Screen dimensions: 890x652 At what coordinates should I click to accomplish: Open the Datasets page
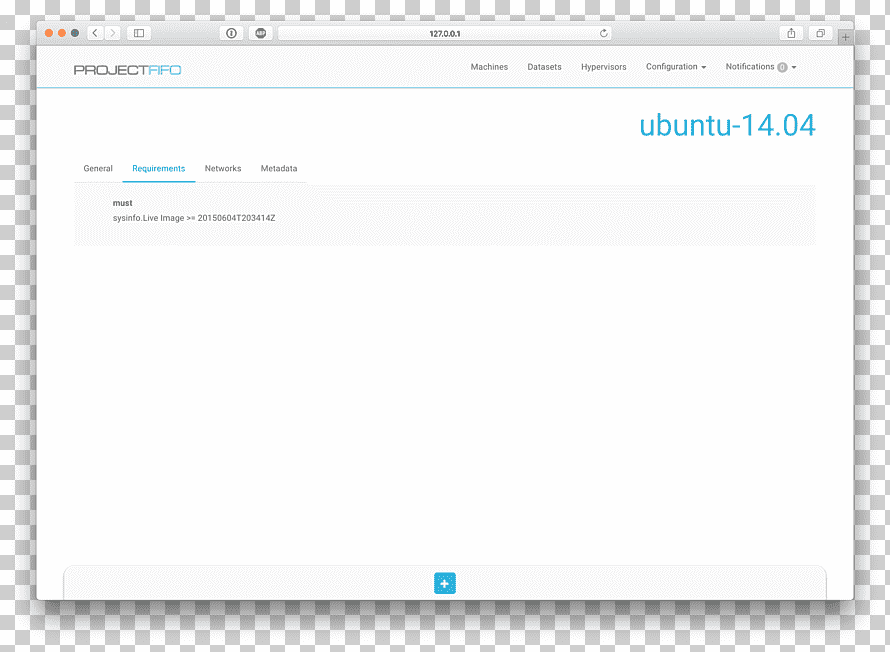pos(544,66)
